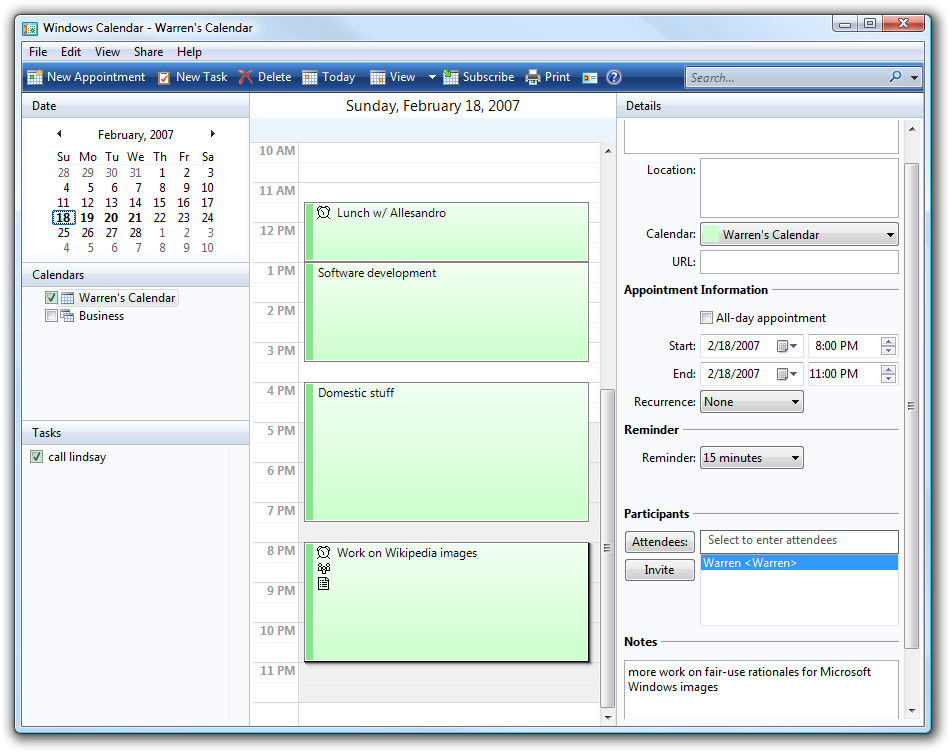
Task: Click Warren's Calendar icon in Calendars list
Action: [68, 298]
